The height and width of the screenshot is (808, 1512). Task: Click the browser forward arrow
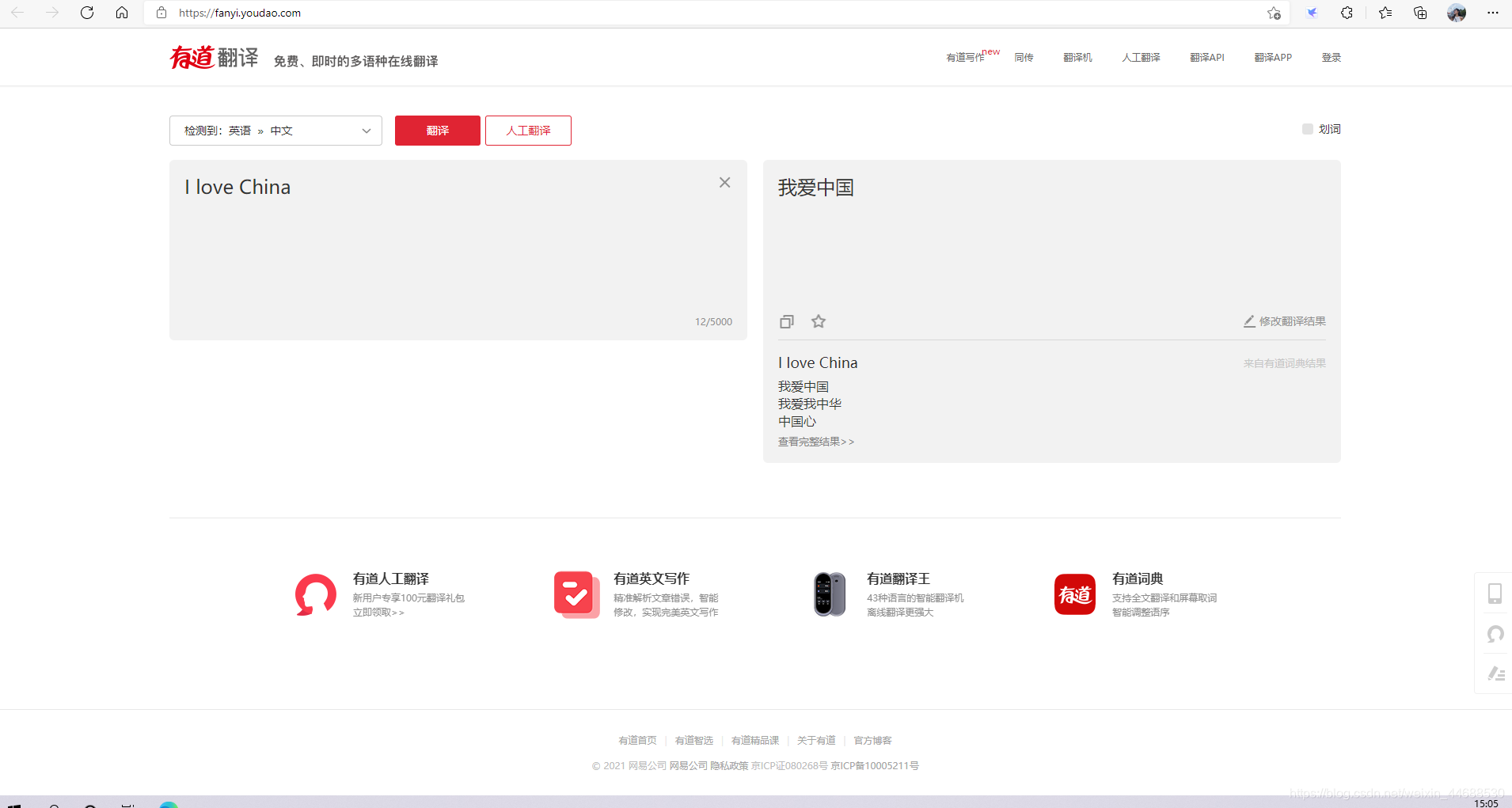pyautogui.click(x=52, y=13)
